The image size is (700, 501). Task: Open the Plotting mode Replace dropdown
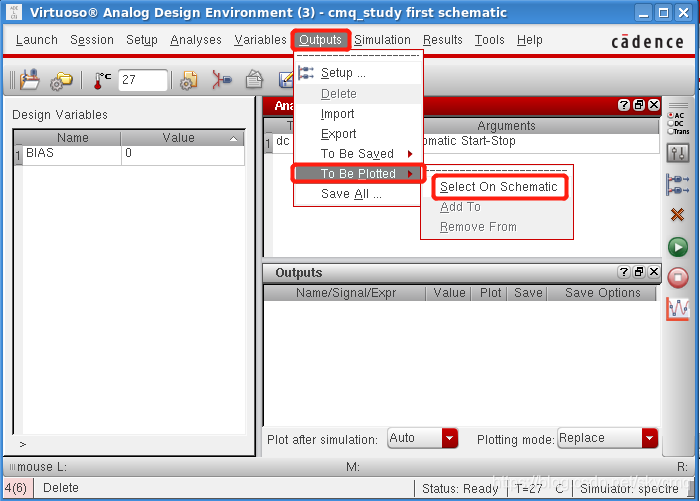[608, 438]
